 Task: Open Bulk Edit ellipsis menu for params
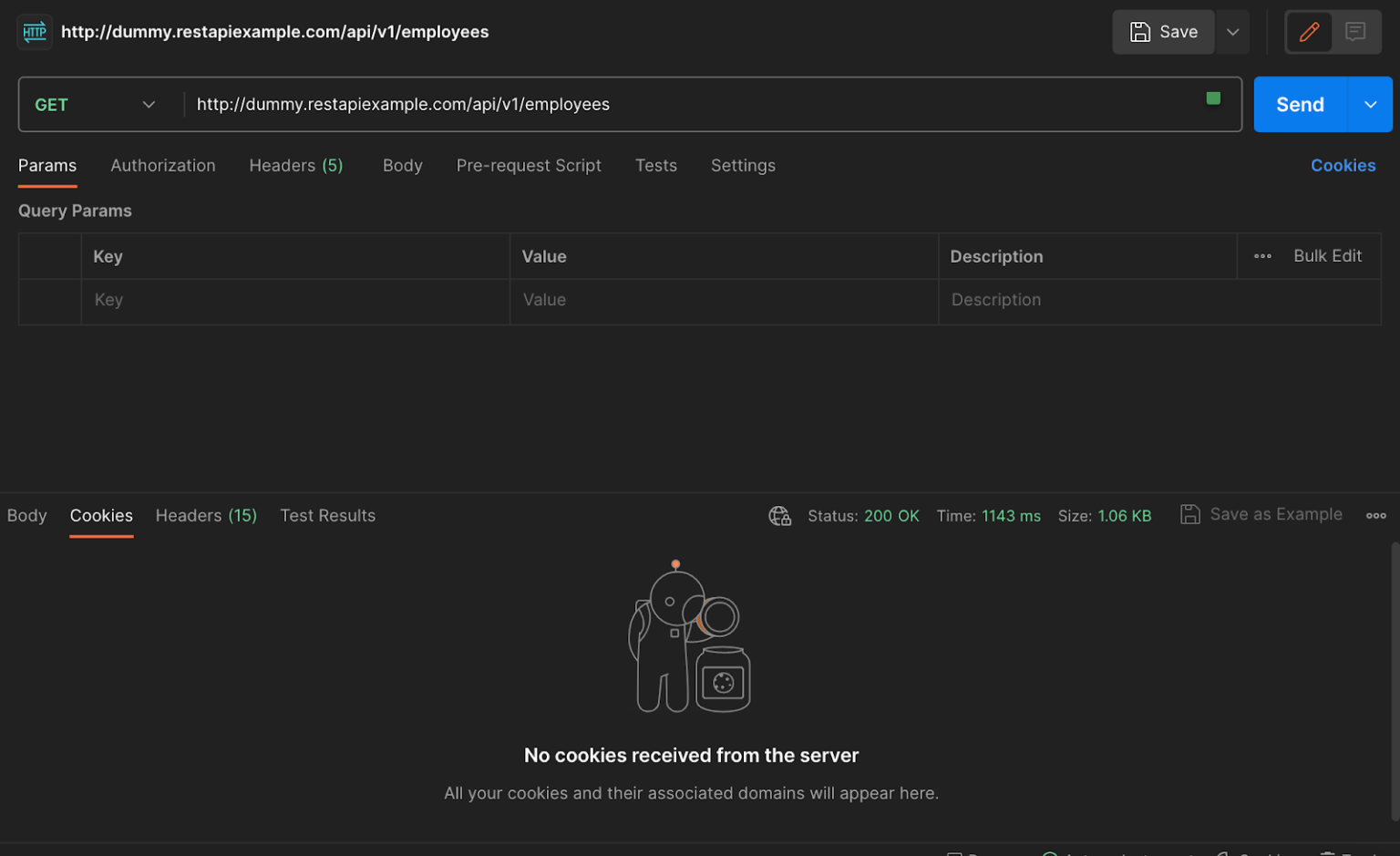pos(1262,256)
